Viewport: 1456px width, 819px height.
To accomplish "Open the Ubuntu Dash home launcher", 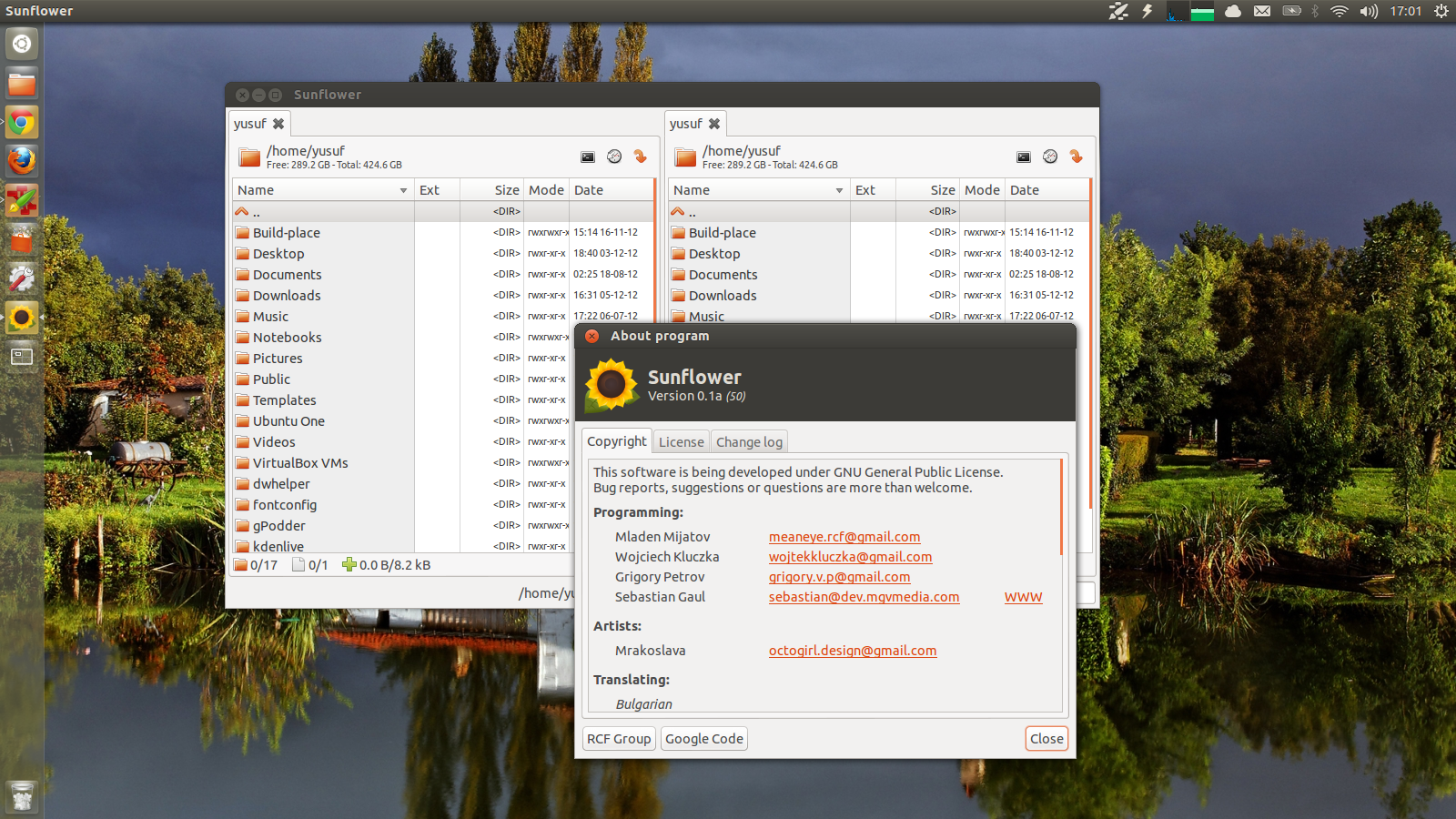I will 22,44.
